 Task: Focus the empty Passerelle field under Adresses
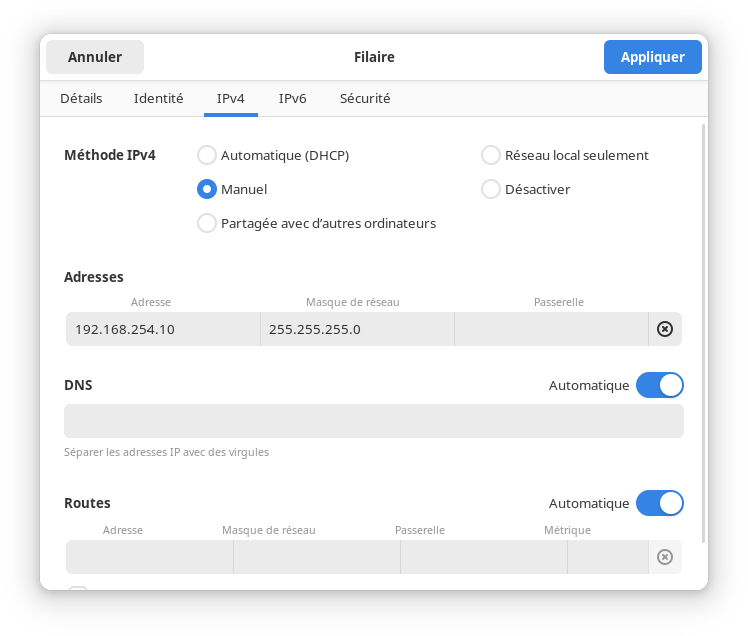coord(551,329)
